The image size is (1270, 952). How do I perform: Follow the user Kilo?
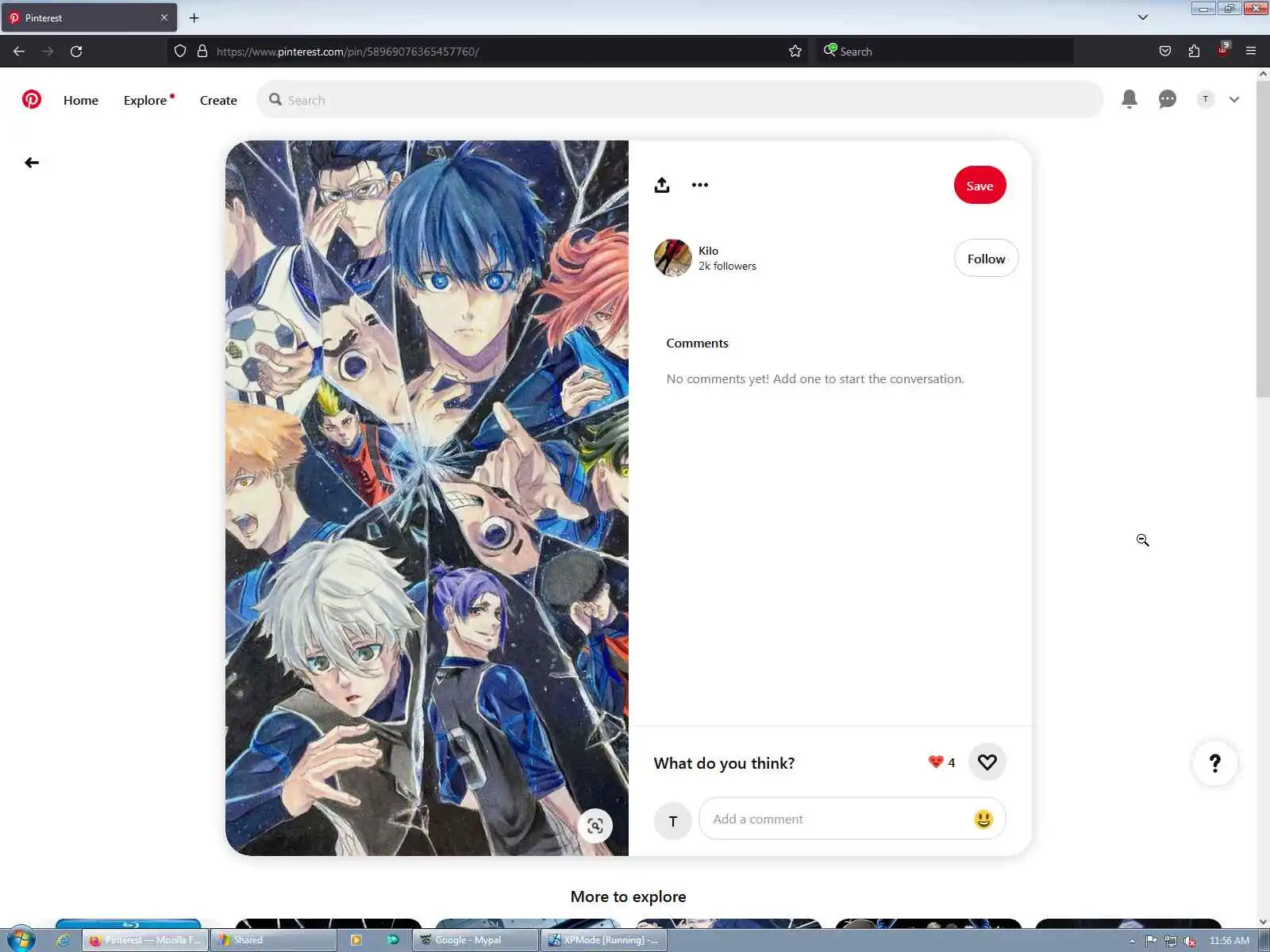(986, 259)
